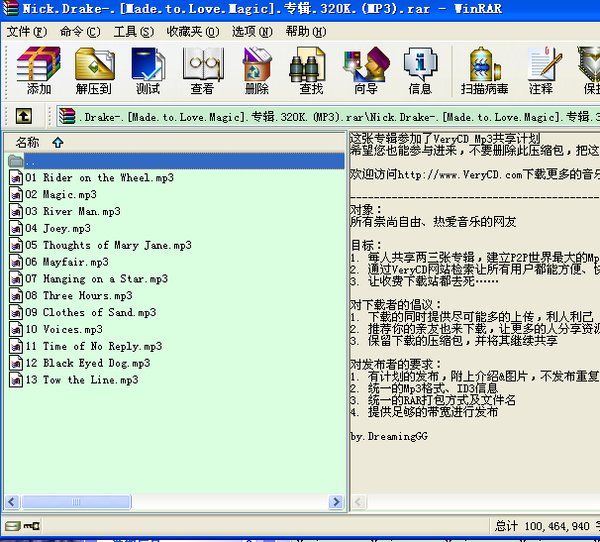Click the http://www.VeryCD.com text in comment
The image size is (600, 542).
point(460,175)
